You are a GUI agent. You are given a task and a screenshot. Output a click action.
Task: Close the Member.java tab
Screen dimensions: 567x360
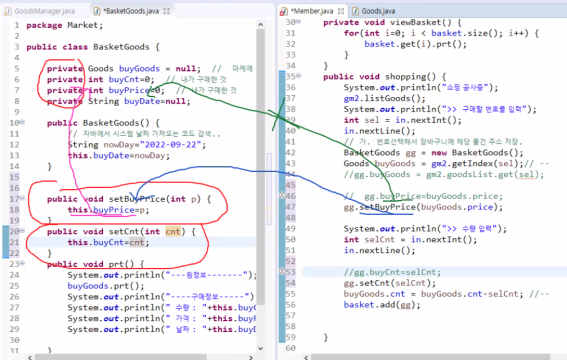click(x=341, y=11)
